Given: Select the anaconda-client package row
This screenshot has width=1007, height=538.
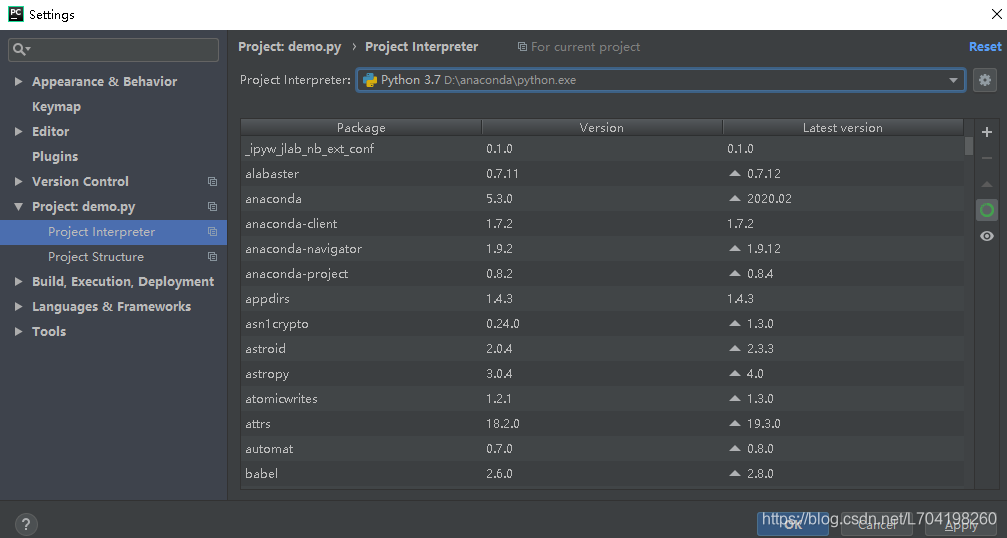Looking at the screenshot, I should [602, 223].
